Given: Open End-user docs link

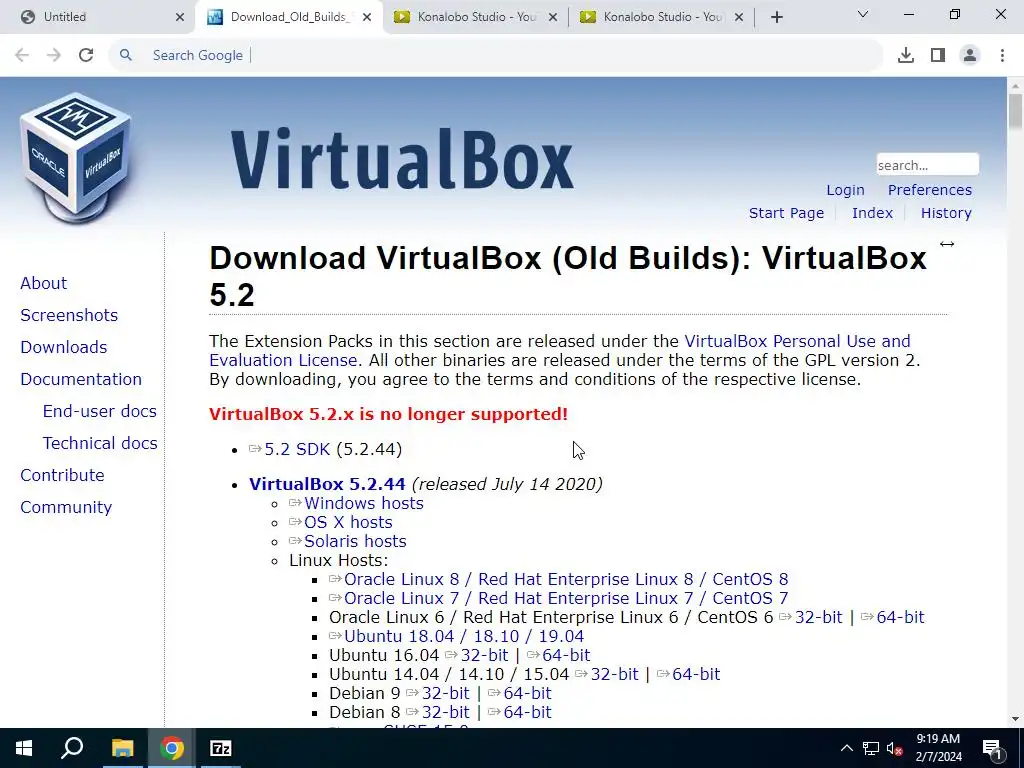Looking at the screenshot, I should [x=99, y=411].
